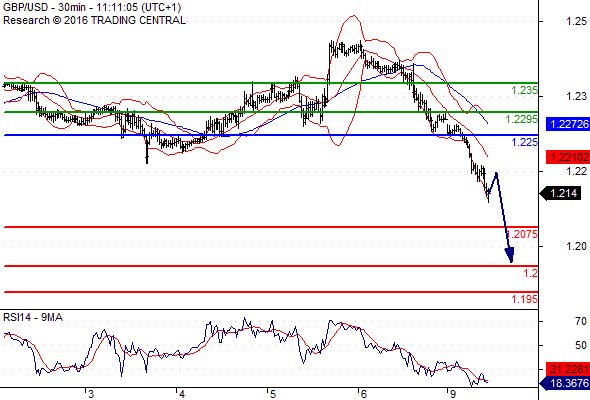Click the 1.25 price axis label
Image resolution: width=590 pixels, height=400 pixels.
(x=576, y=21)
